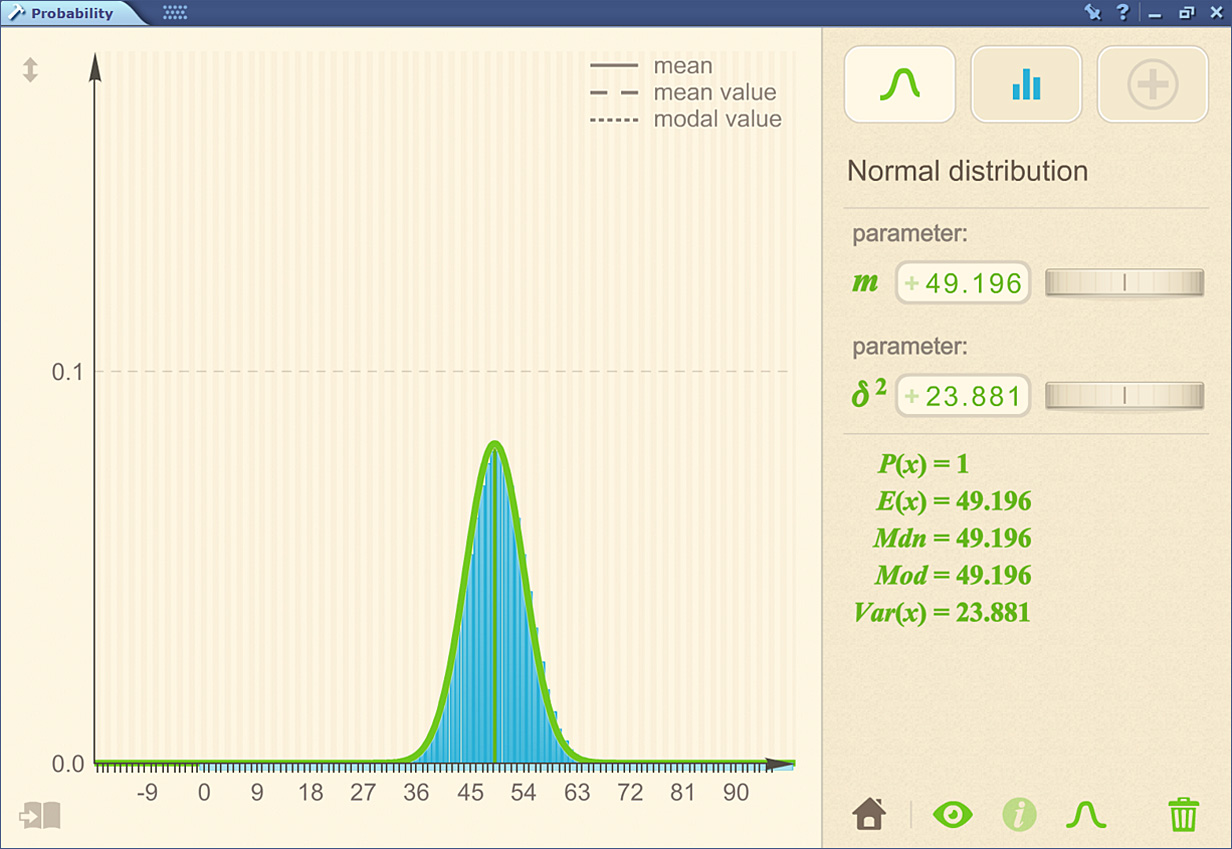Adjust the slider for parameter δ²

[1124, 396]
